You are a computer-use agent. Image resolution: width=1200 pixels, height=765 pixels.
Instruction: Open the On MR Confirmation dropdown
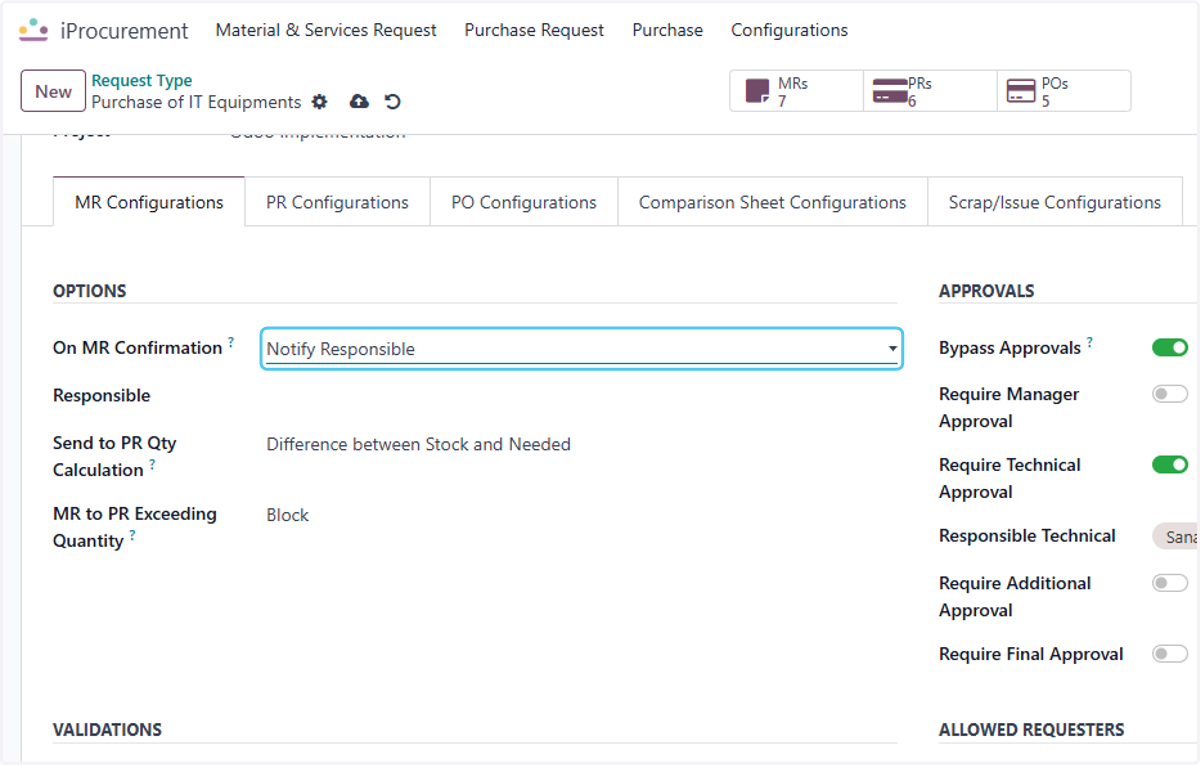tap(582, 349)
